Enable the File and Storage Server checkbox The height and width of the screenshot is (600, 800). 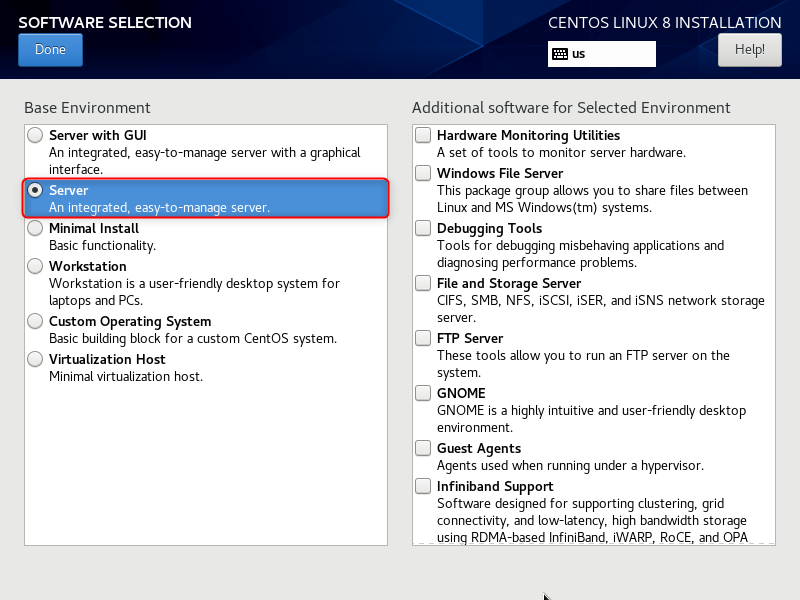click(x=423, y=283)
